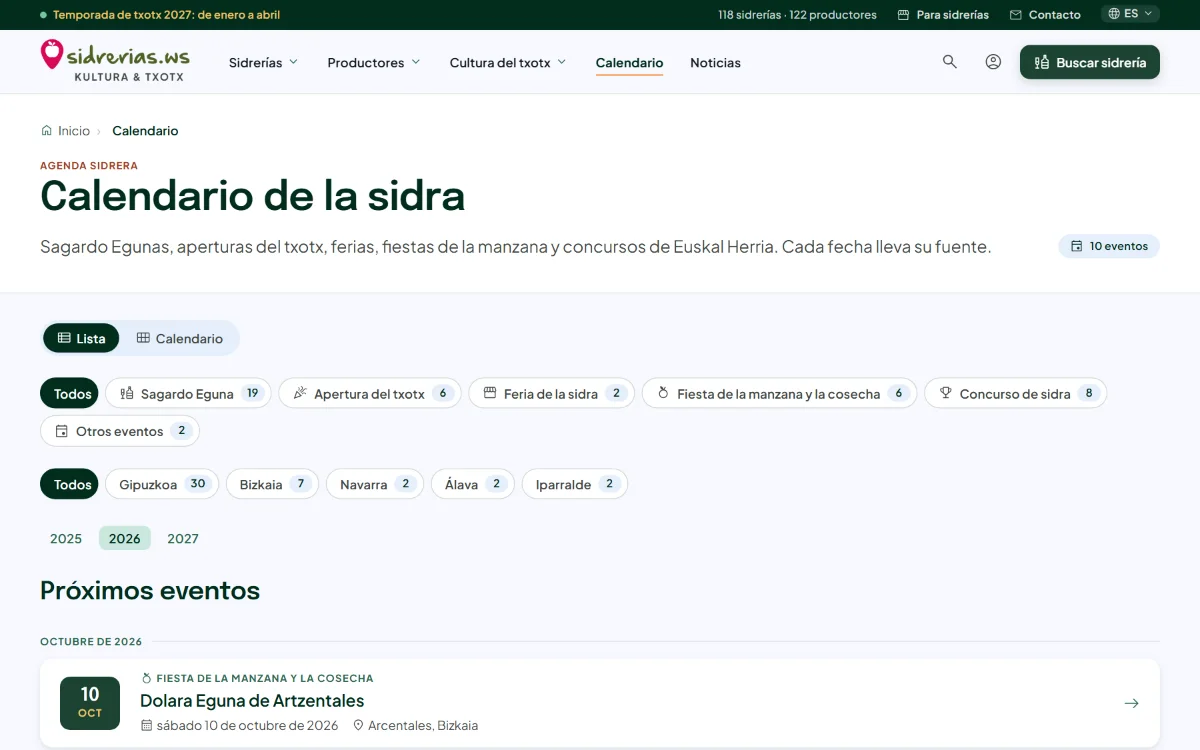Click the 10 eventos count badge
This screenshot has width=1200, height=750.
(1109, 246)
